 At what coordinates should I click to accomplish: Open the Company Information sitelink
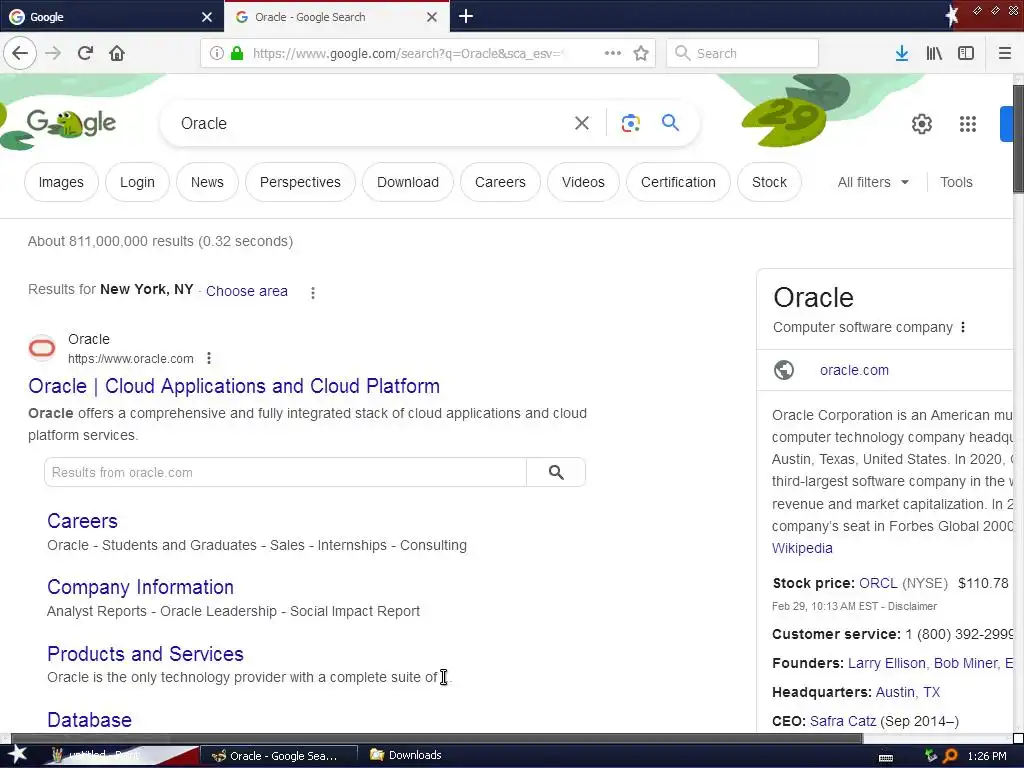pyautogui.click(x=140, y=587)
